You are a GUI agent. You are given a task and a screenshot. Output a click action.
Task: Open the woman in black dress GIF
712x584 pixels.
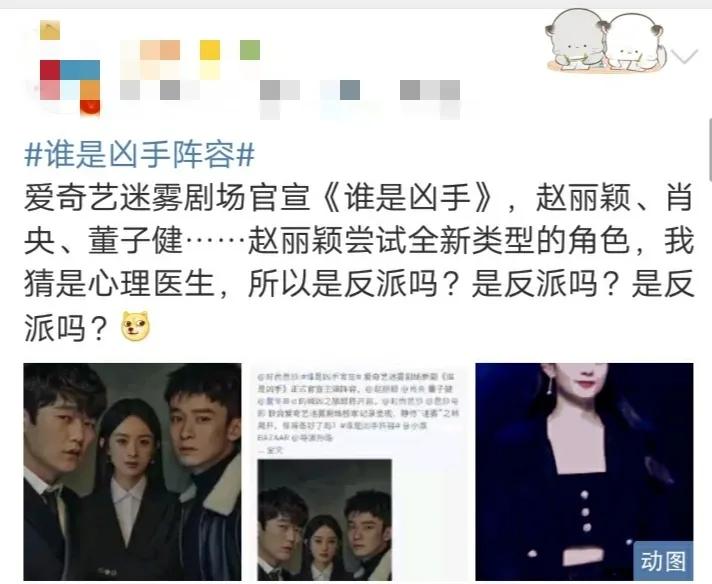click(584, 471)
